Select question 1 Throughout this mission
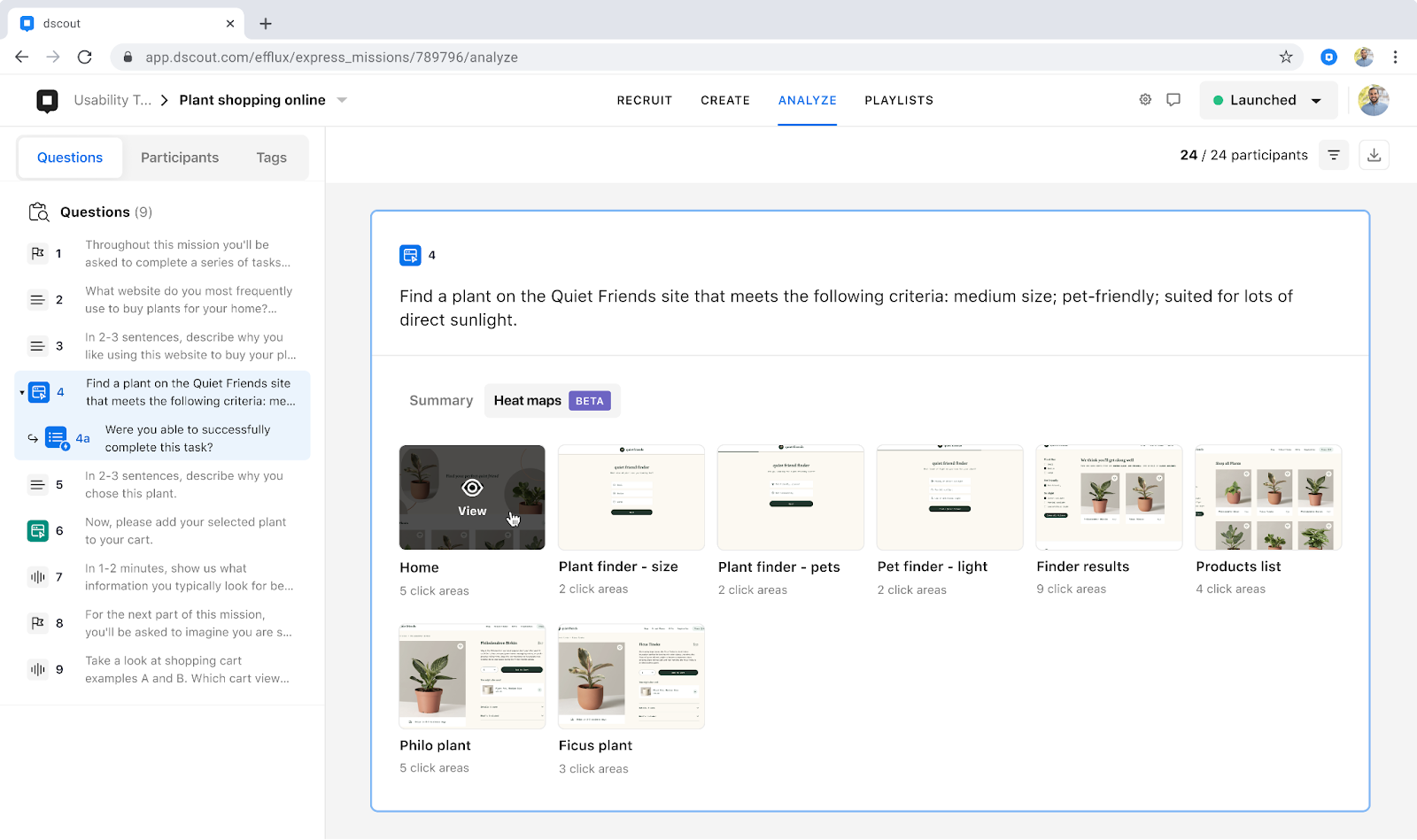The image size is (1417, 840). tap(188, 254)
